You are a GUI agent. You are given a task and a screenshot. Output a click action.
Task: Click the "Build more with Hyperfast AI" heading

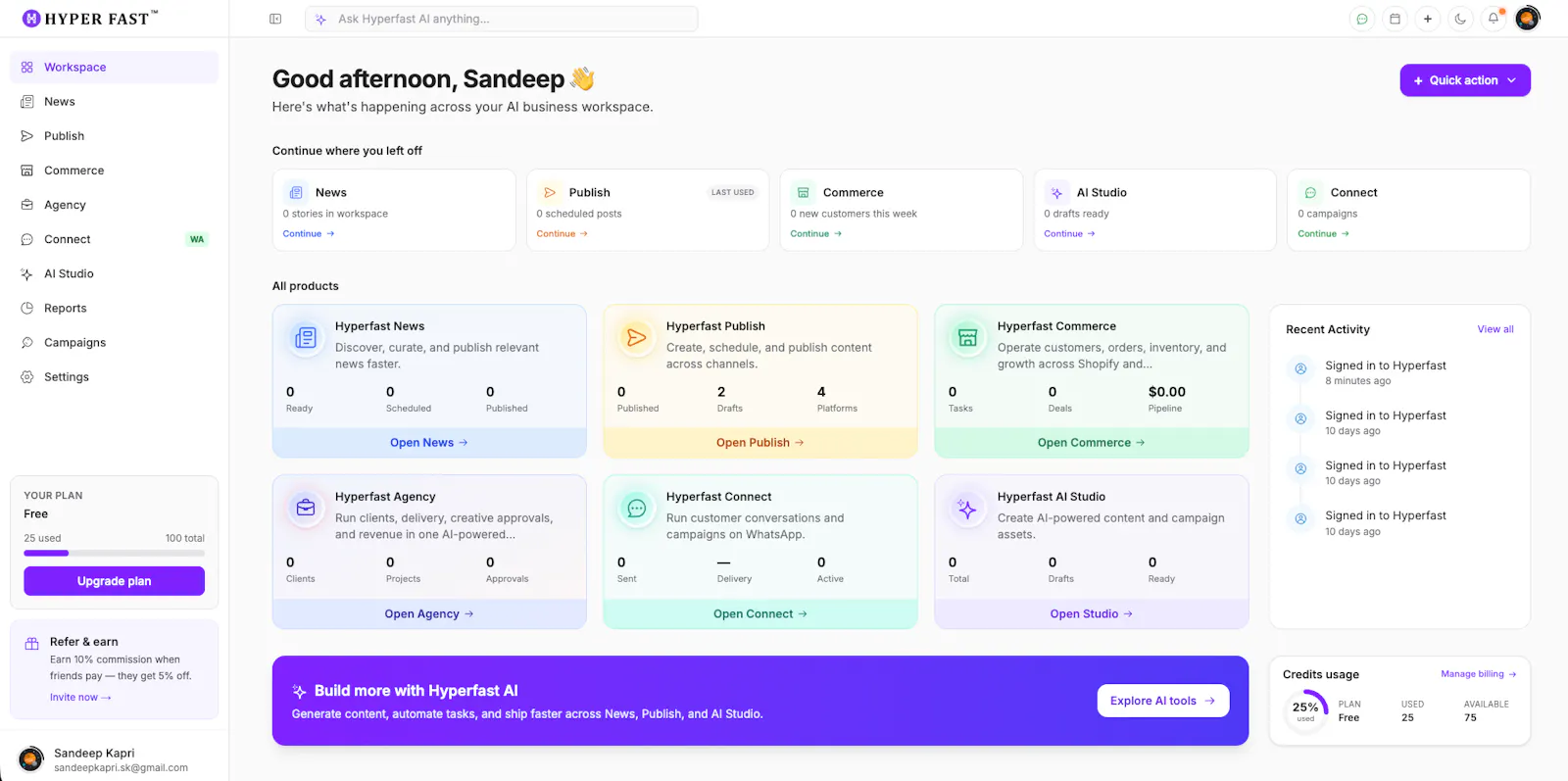coord(416,691)
